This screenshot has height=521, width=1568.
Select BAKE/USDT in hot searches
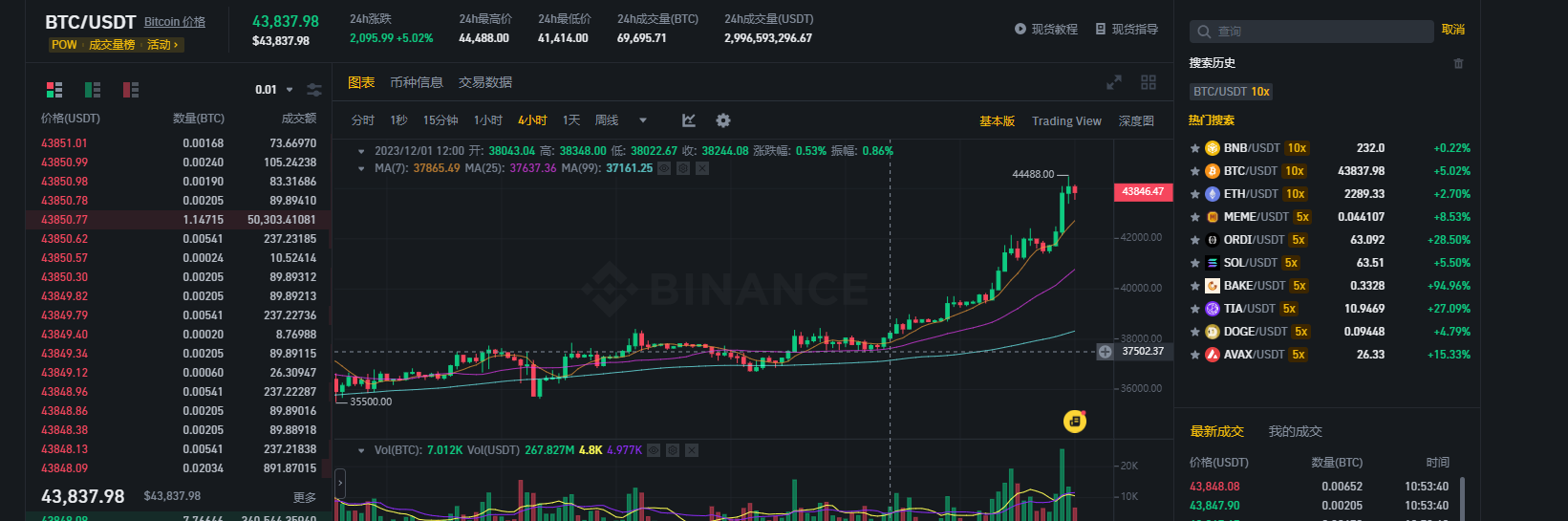tap(1329, 286)
